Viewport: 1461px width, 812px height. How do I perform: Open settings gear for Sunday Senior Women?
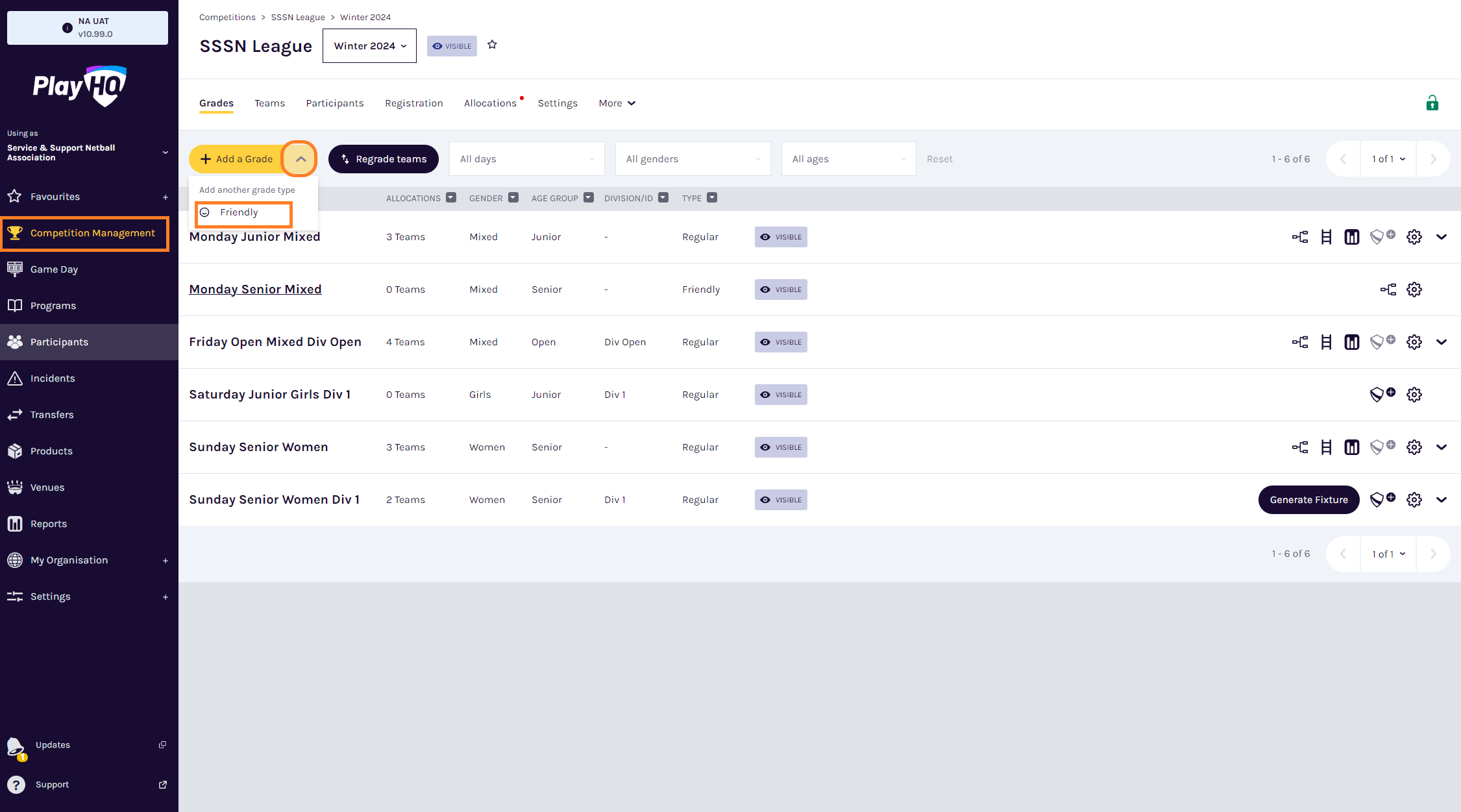point(1414,447)
